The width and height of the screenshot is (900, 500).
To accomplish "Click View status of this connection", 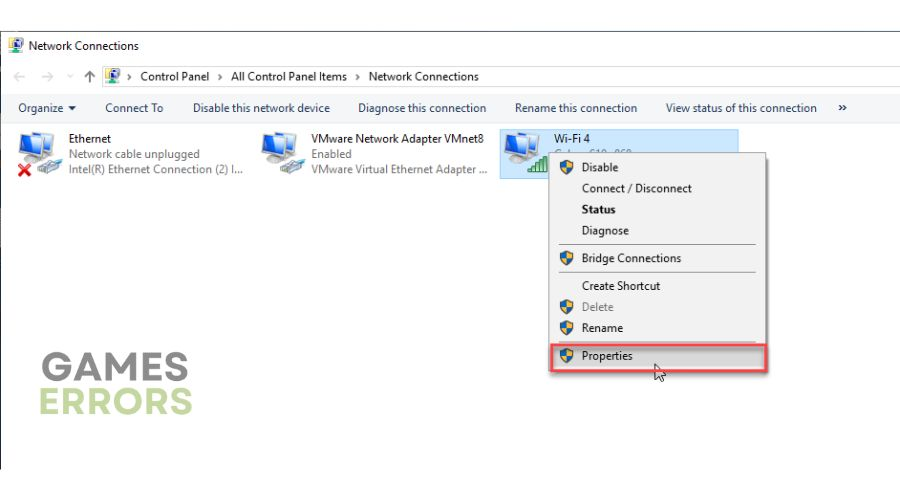I will coord(741,108).
